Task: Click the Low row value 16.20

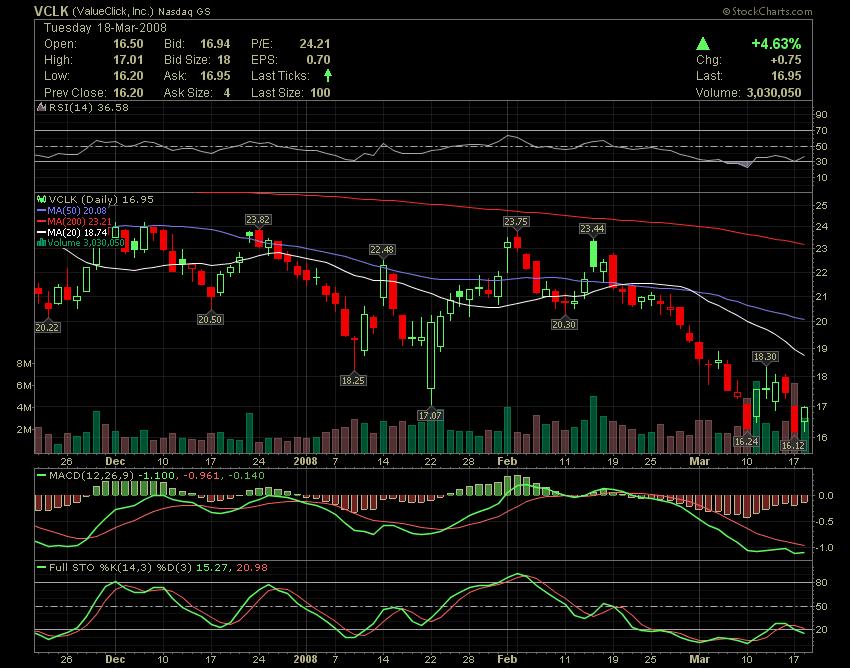Action: (128, 76)
